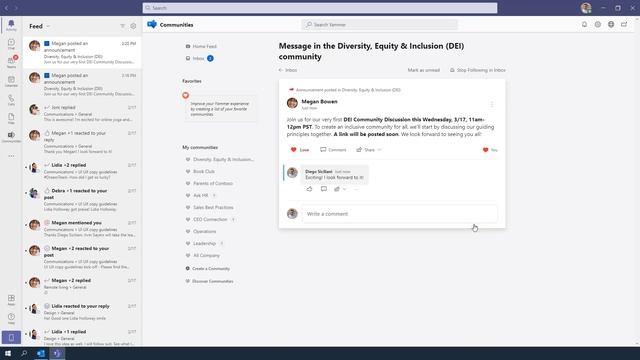This screenshot has height=360, width=640.
Task: Open the Activity bell in Teams sidebar
Action: pos(11,24)
